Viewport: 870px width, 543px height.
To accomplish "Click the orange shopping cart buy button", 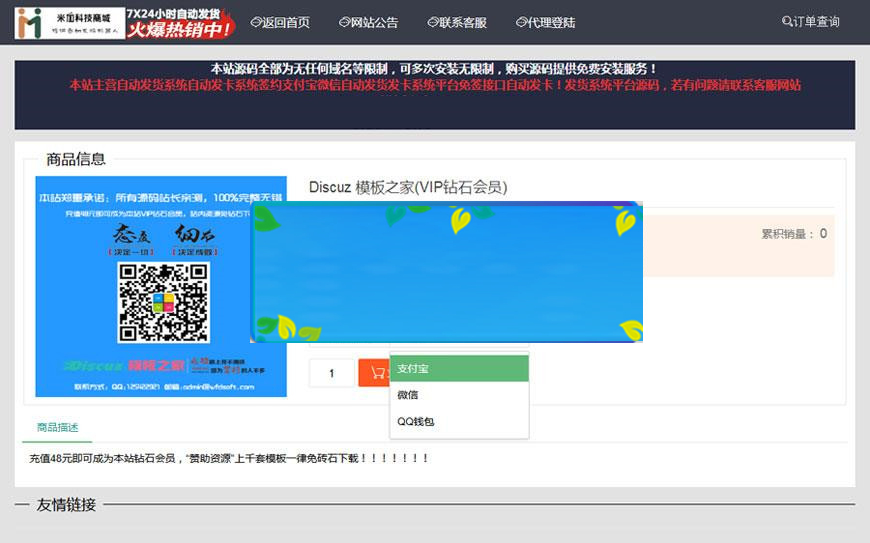I will tap(374, 373).
